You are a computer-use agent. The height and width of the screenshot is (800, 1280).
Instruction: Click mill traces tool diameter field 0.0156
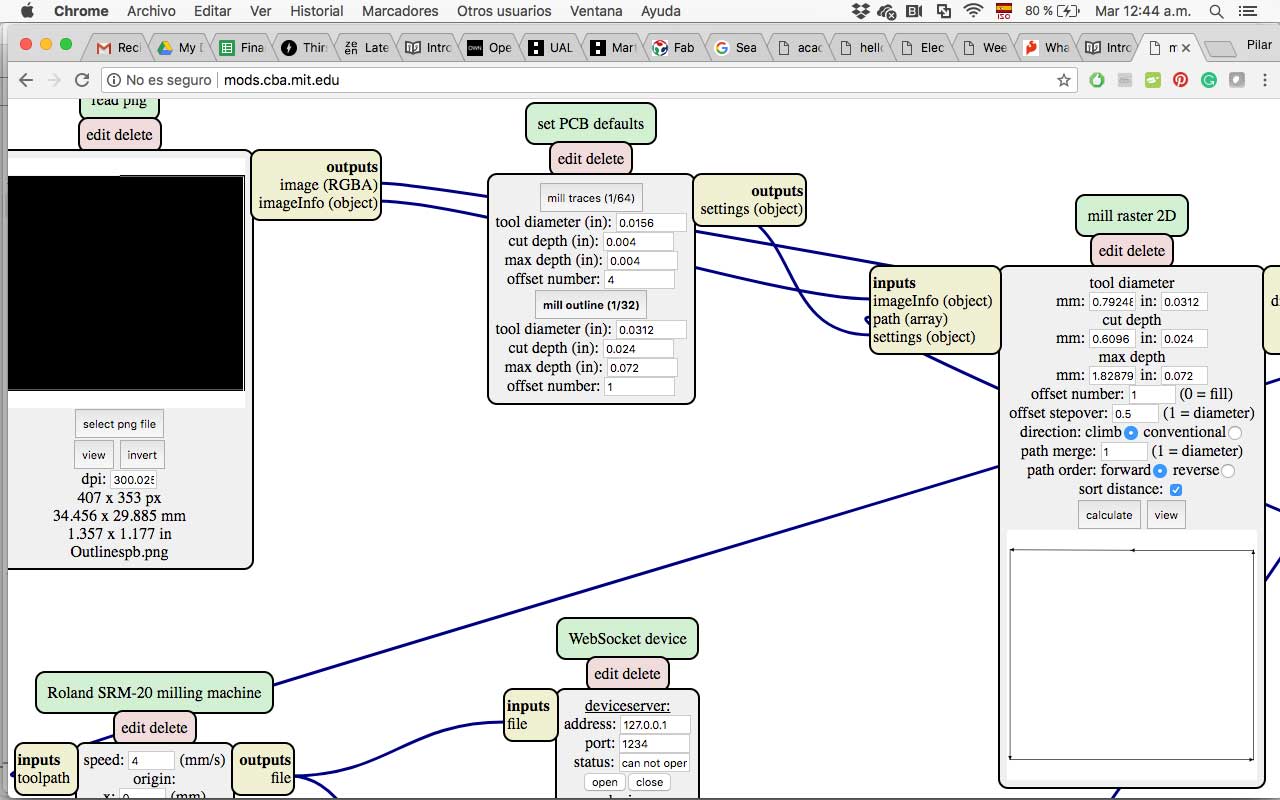(651, 222)
